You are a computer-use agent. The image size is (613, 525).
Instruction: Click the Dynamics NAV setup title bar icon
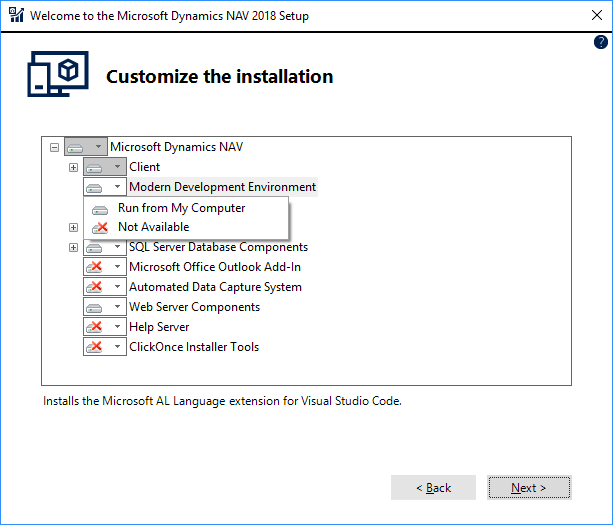tap(16, 15)
